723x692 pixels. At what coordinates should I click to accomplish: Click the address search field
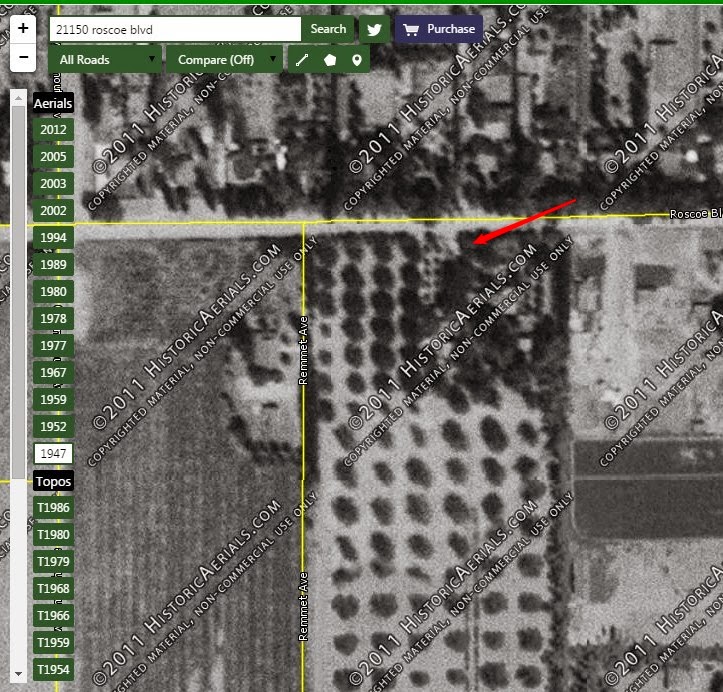click(175, 30)
